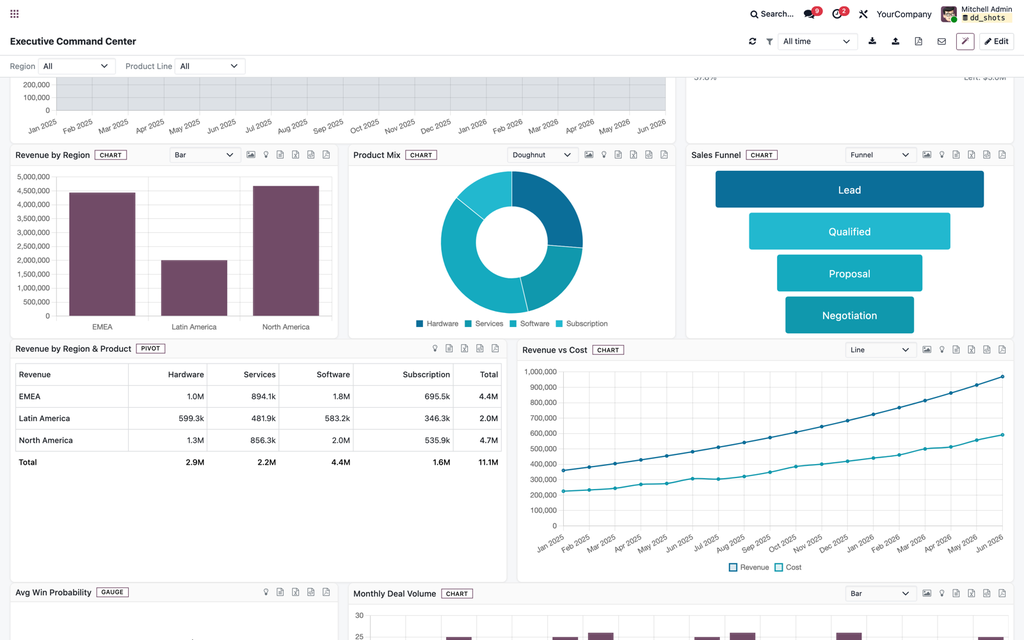Viewport: 1024px width, 640px height.
Task: Click the Qualified stage in the funnel
Action: (x=849, y=231)
